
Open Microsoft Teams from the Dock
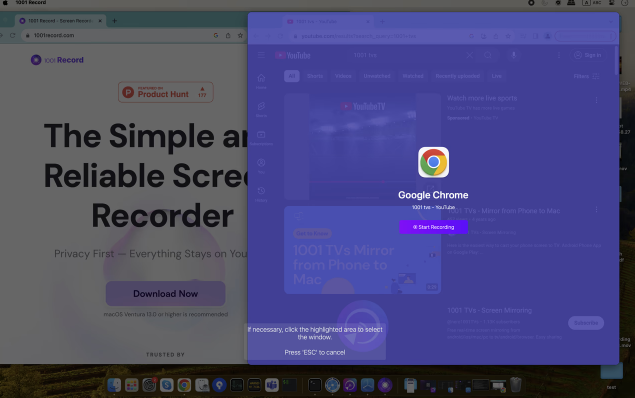272,385
